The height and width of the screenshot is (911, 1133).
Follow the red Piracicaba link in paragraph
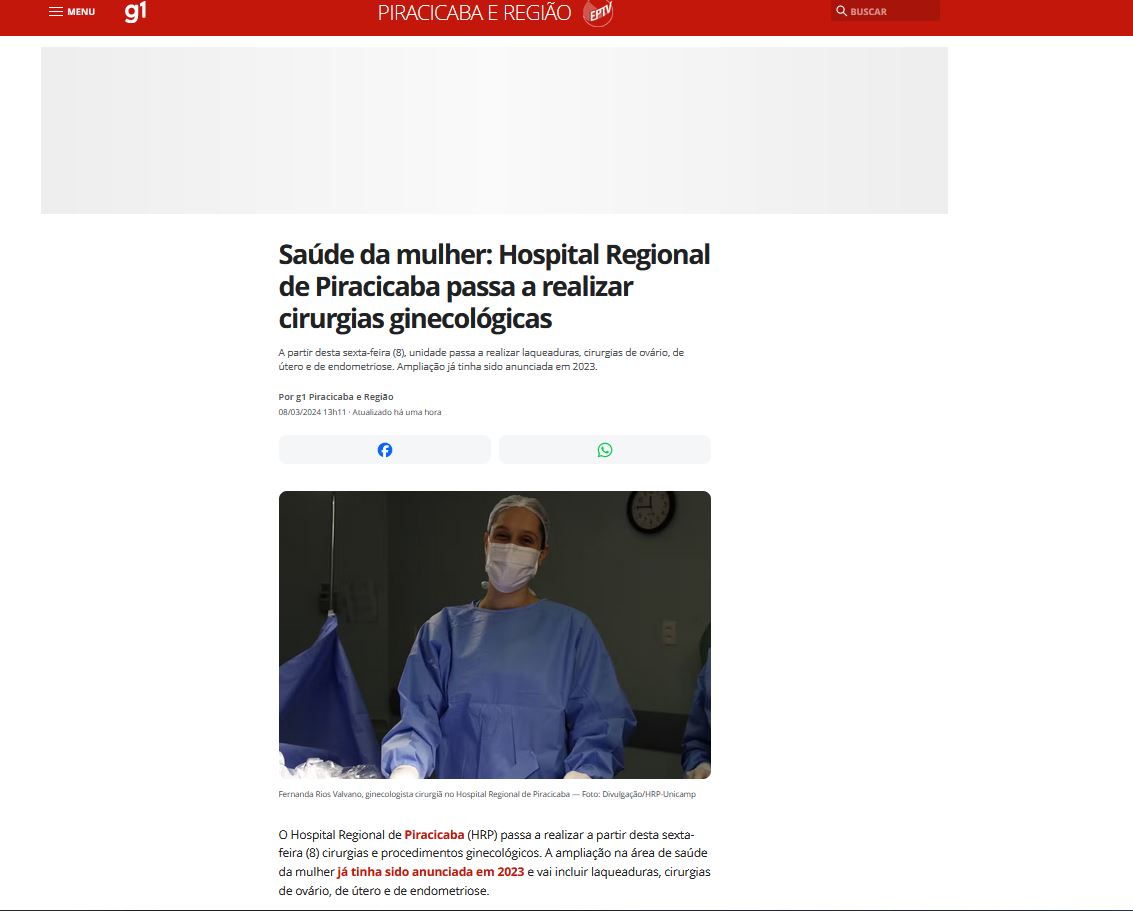tap(434, 834)
